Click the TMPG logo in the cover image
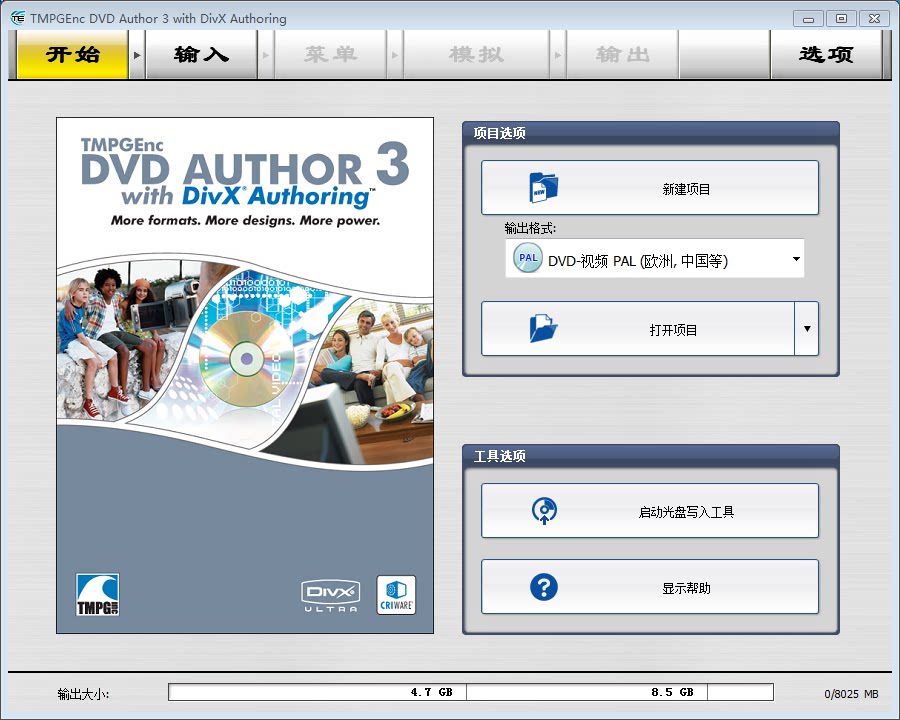The width and height of the screenshot is (900, 720). 97,595
